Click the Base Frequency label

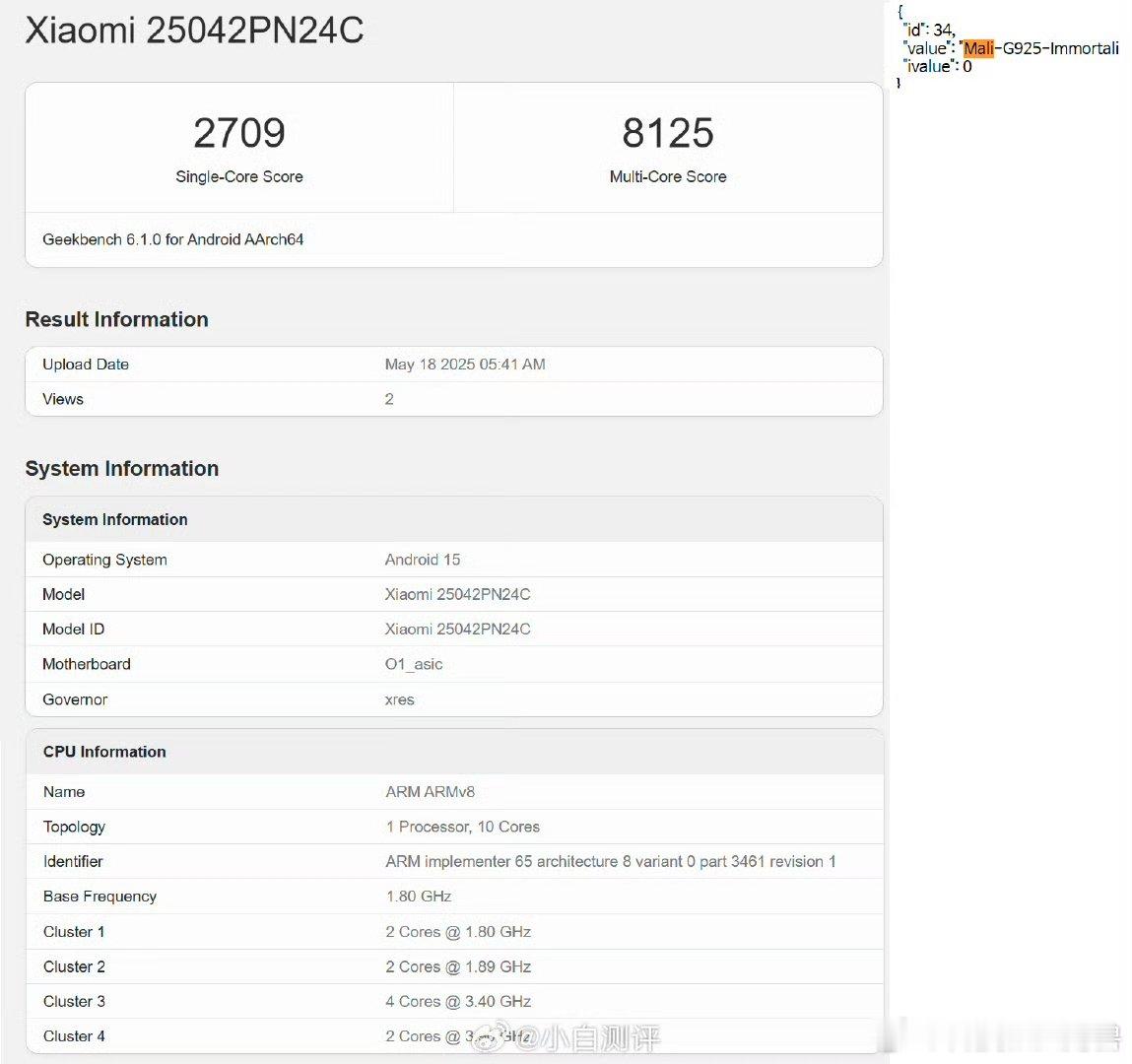point(100,897)
